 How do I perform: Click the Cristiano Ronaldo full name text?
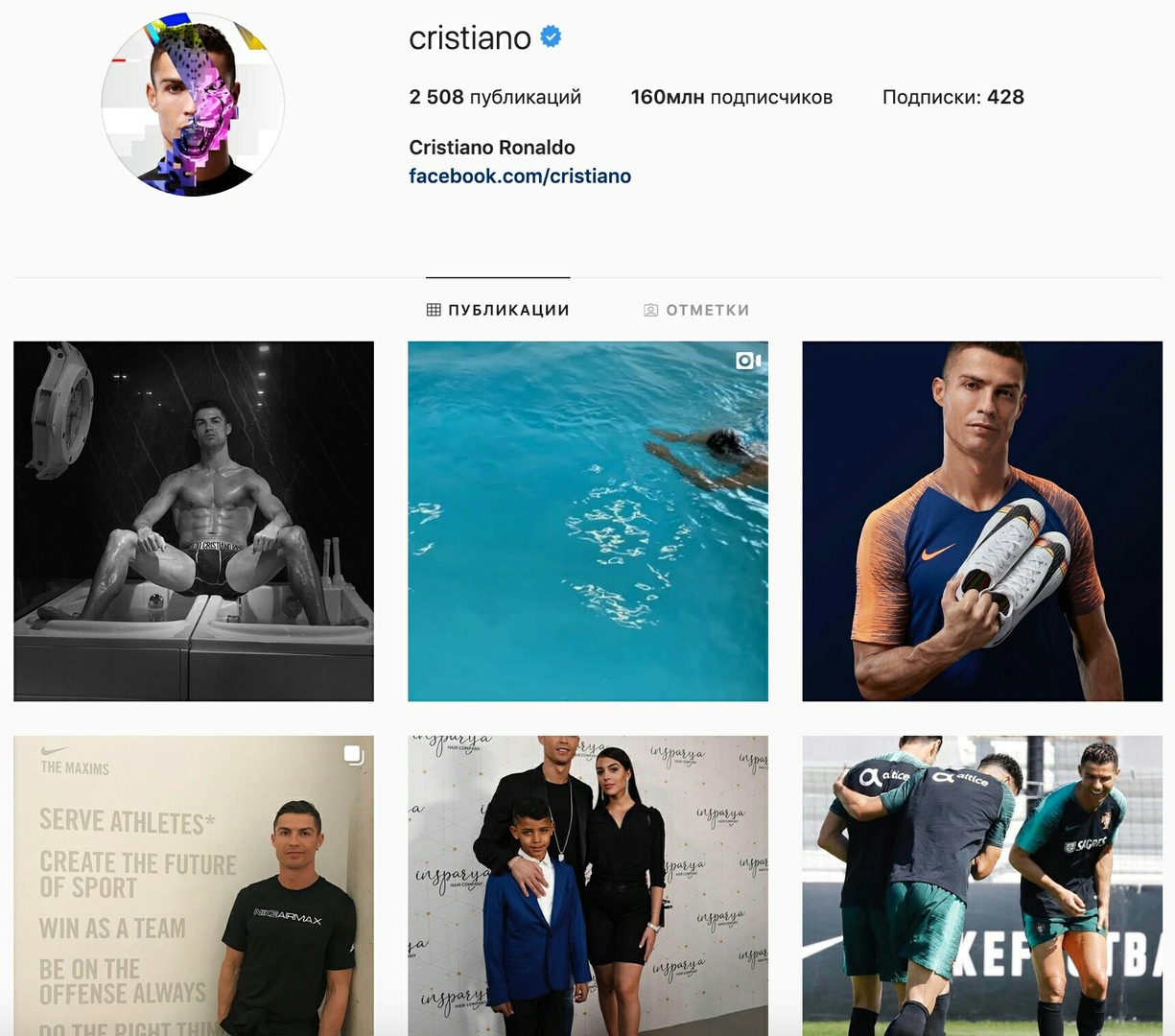(492, 148)
